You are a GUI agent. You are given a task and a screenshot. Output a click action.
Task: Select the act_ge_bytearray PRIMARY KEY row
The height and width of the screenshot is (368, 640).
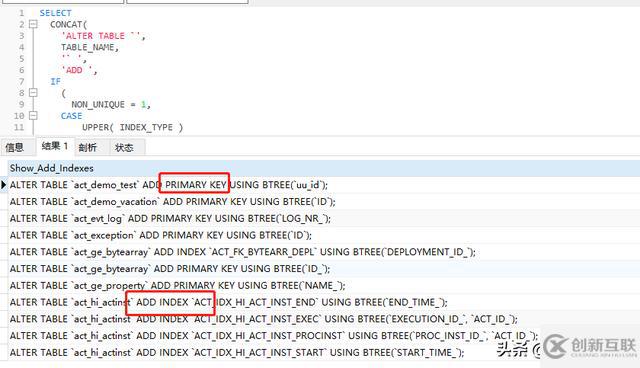coord(324,268)
